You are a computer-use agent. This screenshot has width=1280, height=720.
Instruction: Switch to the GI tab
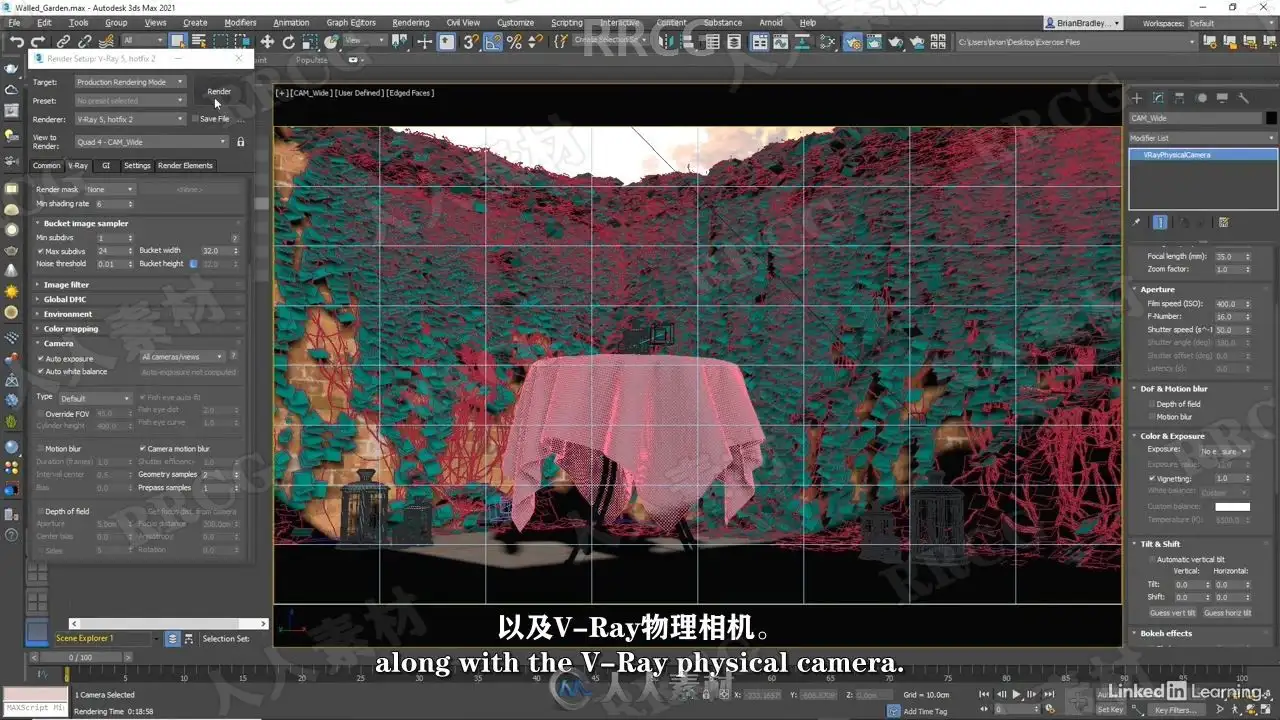(106, 166)
